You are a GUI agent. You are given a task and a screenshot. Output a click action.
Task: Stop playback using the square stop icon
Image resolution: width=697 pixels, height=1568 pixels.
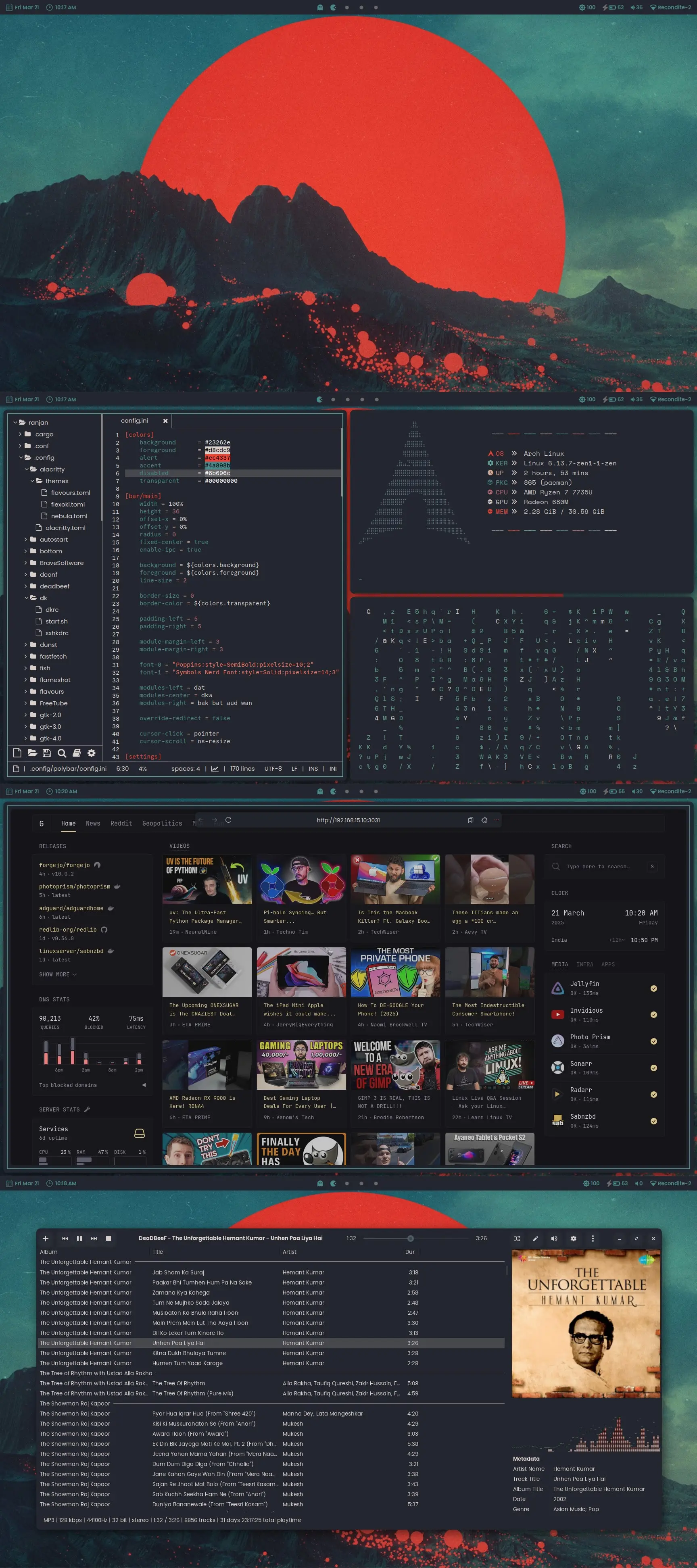tap(109, 1238)
